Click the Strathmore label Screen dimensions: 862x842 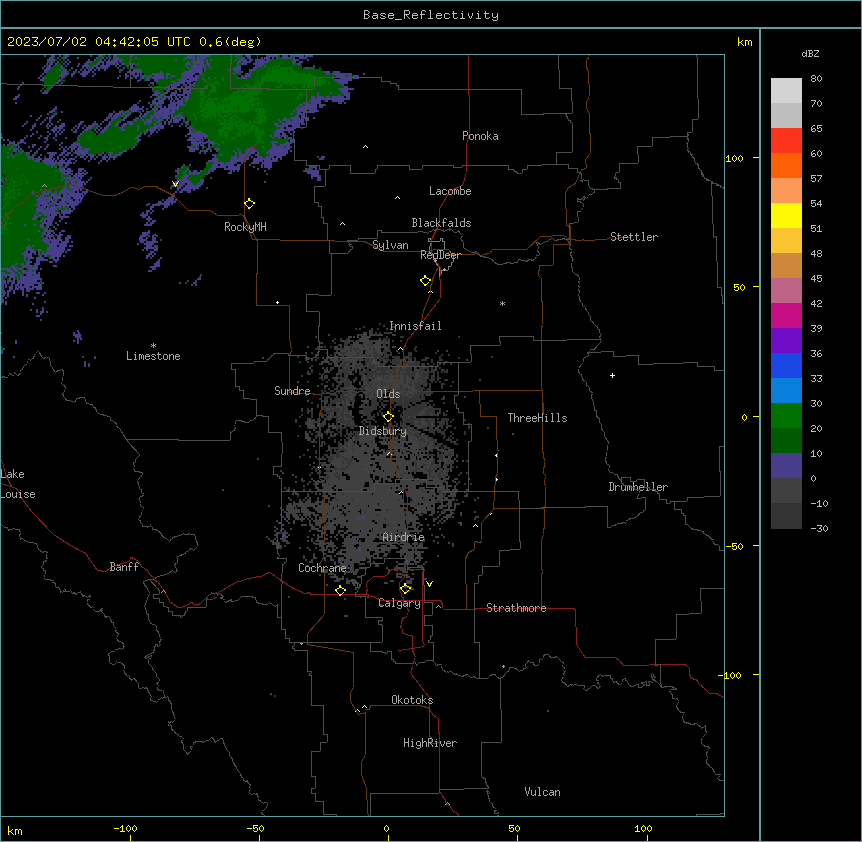click(x=516, y=608)
